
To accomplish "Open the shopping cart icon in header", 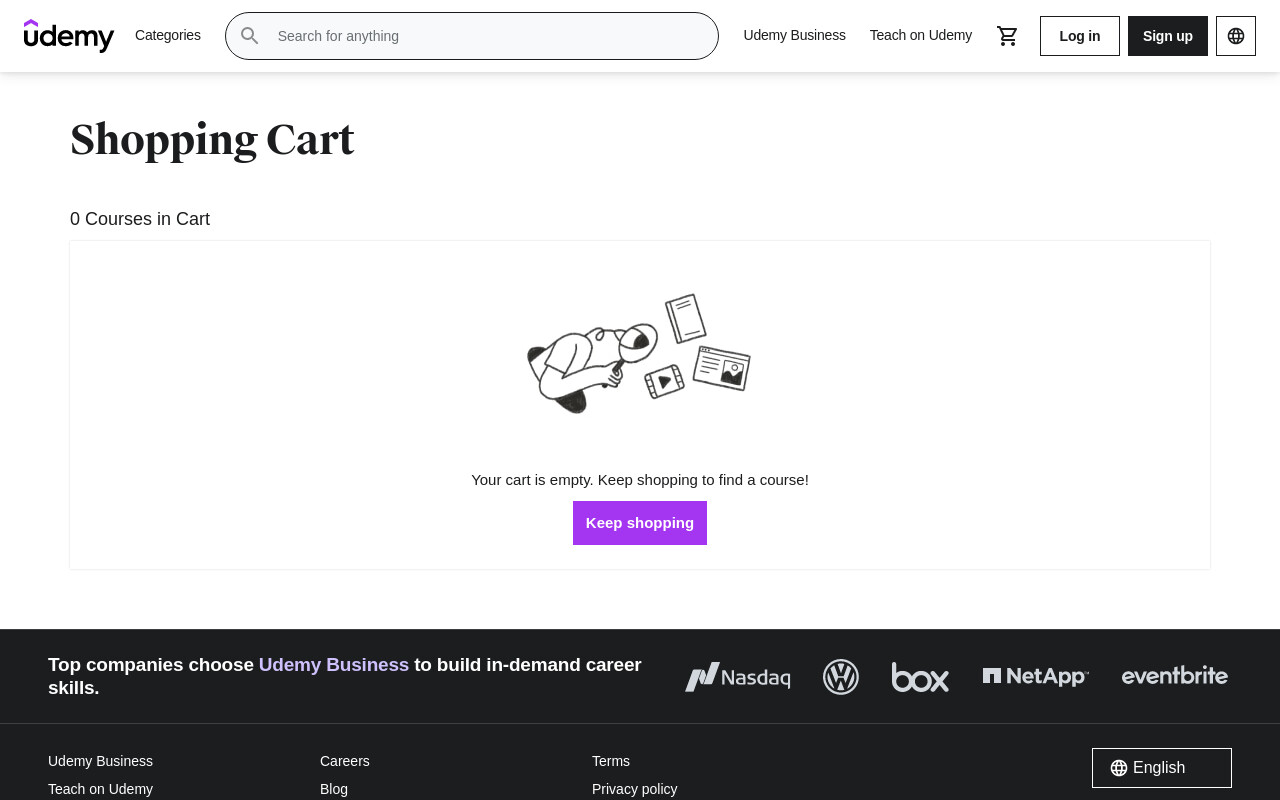I will pyautogui.click(x=1008, y=36).
